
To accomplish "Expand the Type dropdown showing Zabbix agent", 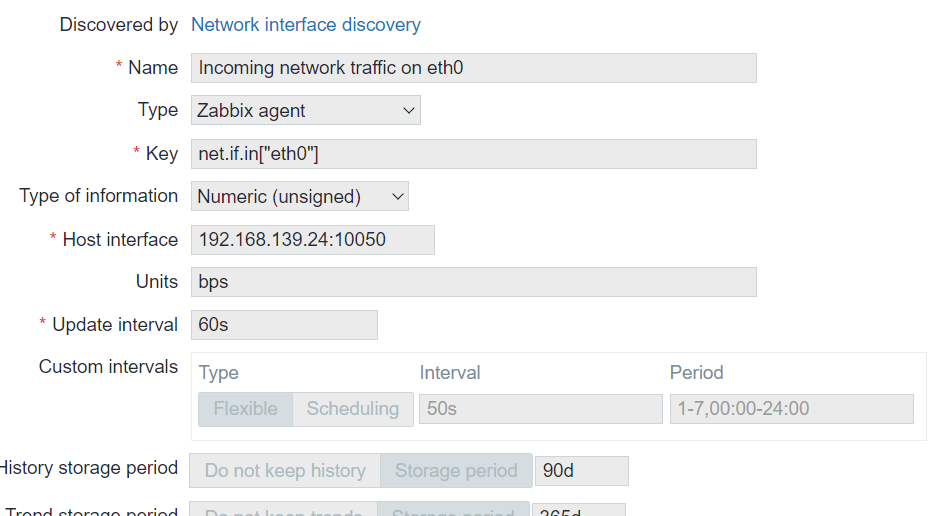I will coord(305,111).
